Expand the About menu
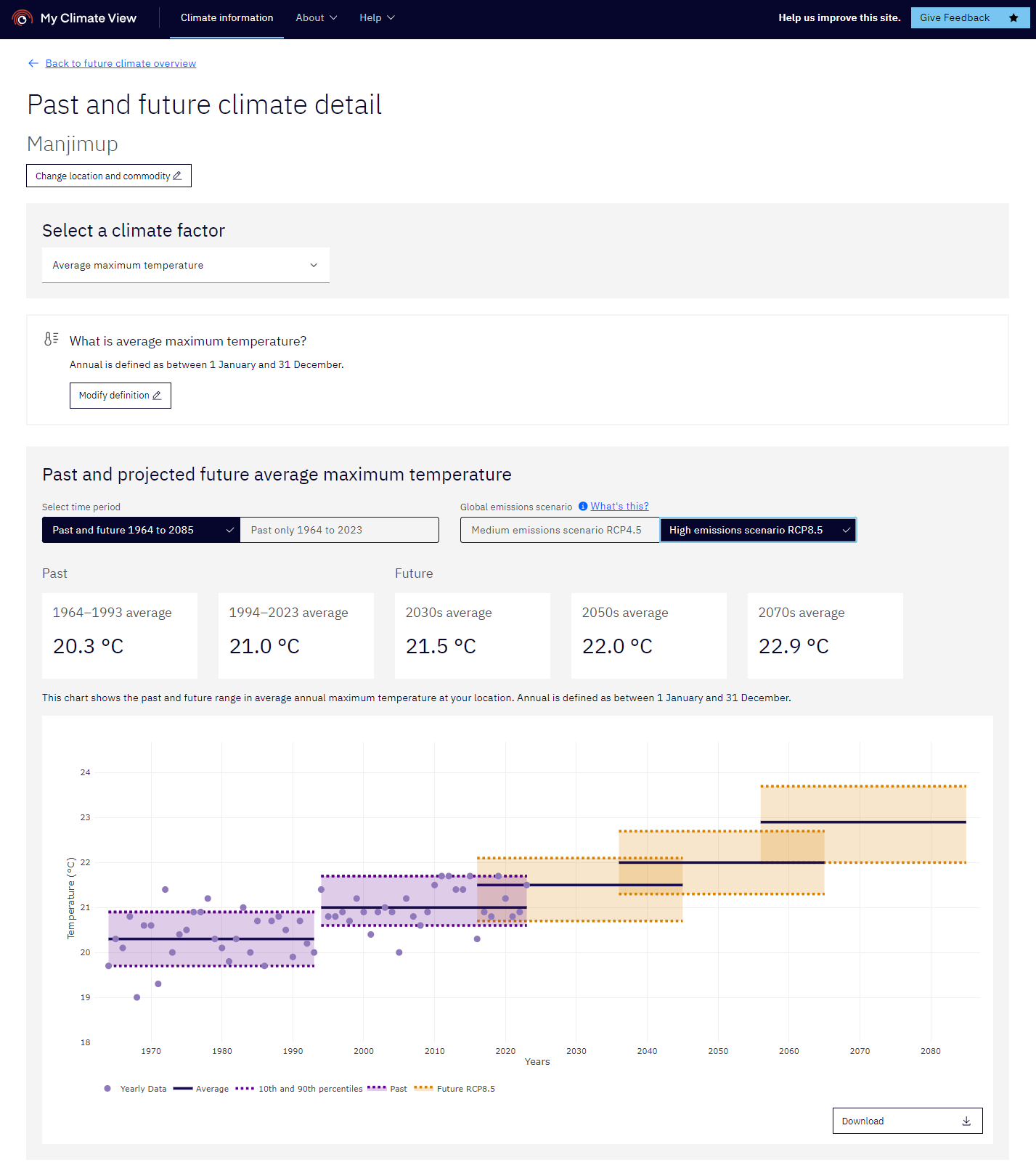Viewport: 1036px width, 1165px height. click(316, 18)
